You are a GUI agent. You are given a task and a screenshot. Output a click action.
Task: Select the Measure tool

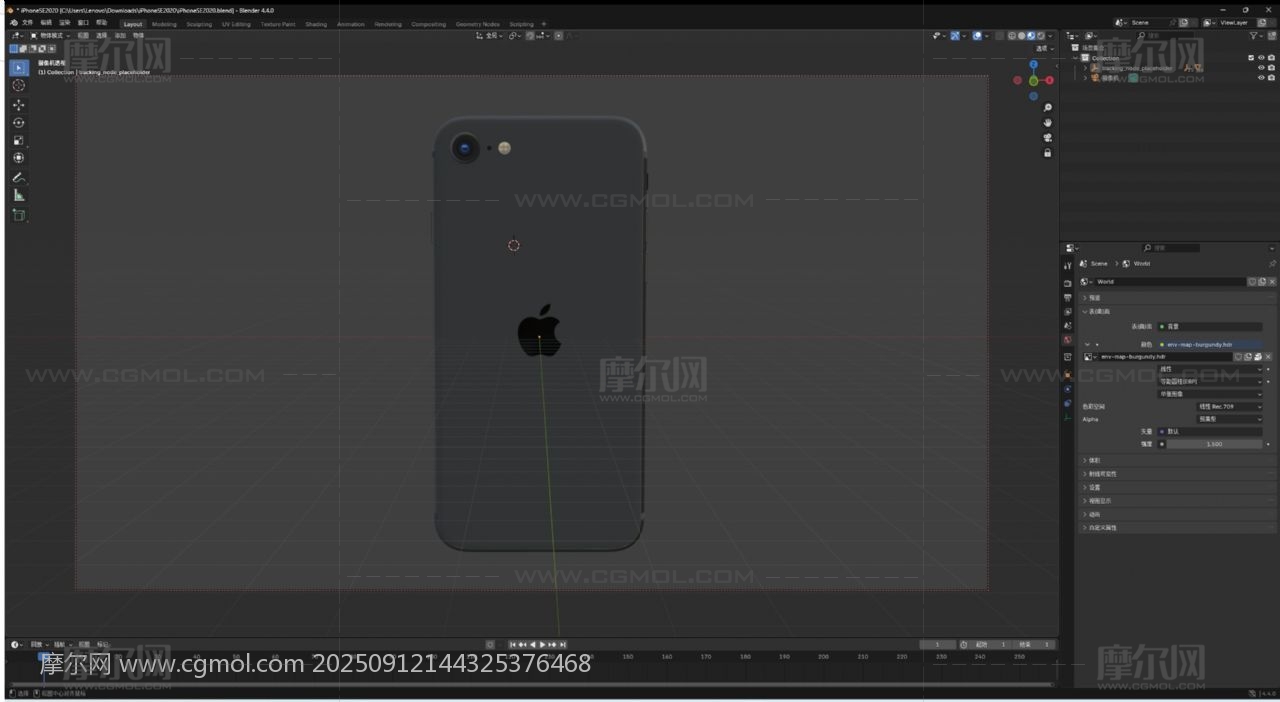click(x=19, y=196)
